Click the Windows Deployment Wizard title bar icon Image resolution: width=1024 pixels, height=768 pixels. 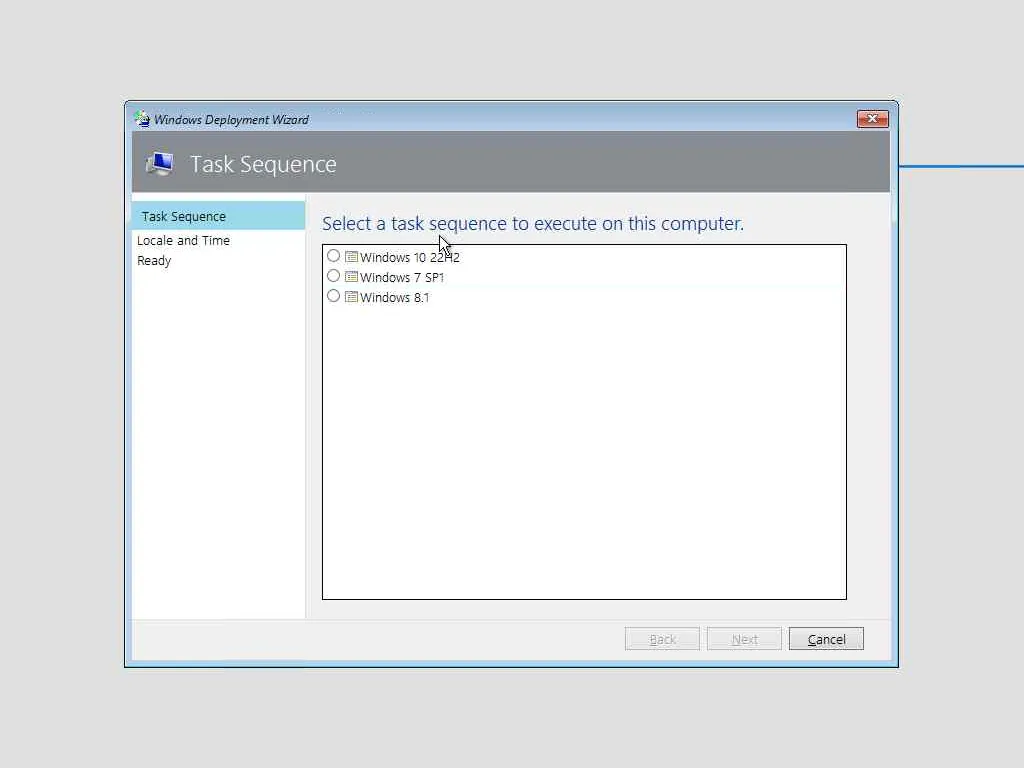(142, 119)
